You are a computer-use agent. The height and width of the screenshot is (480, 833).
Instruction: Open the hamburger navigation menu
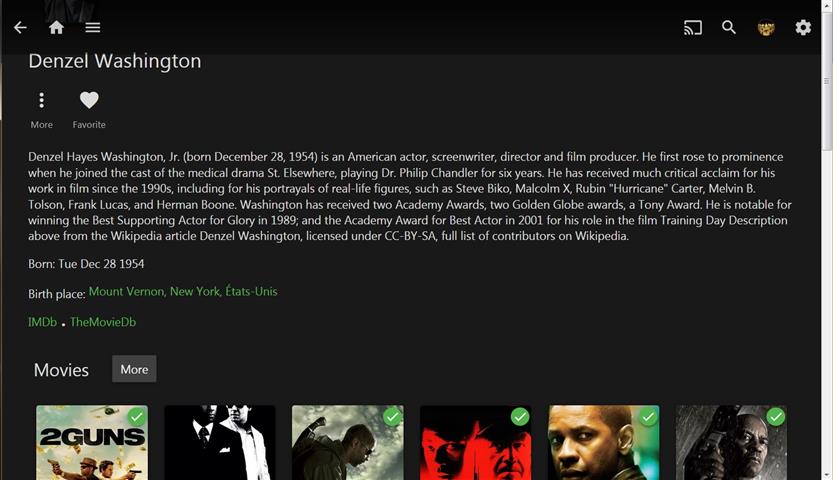93,28
